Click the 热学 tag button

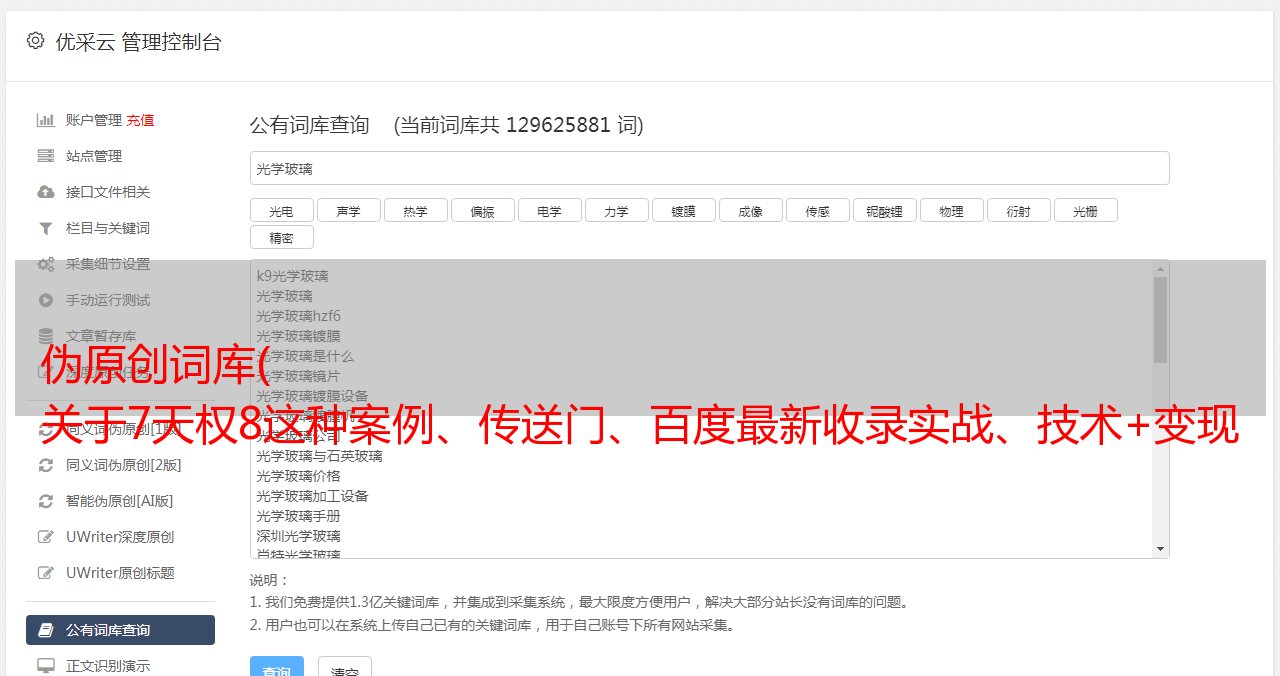click(415, 210)
